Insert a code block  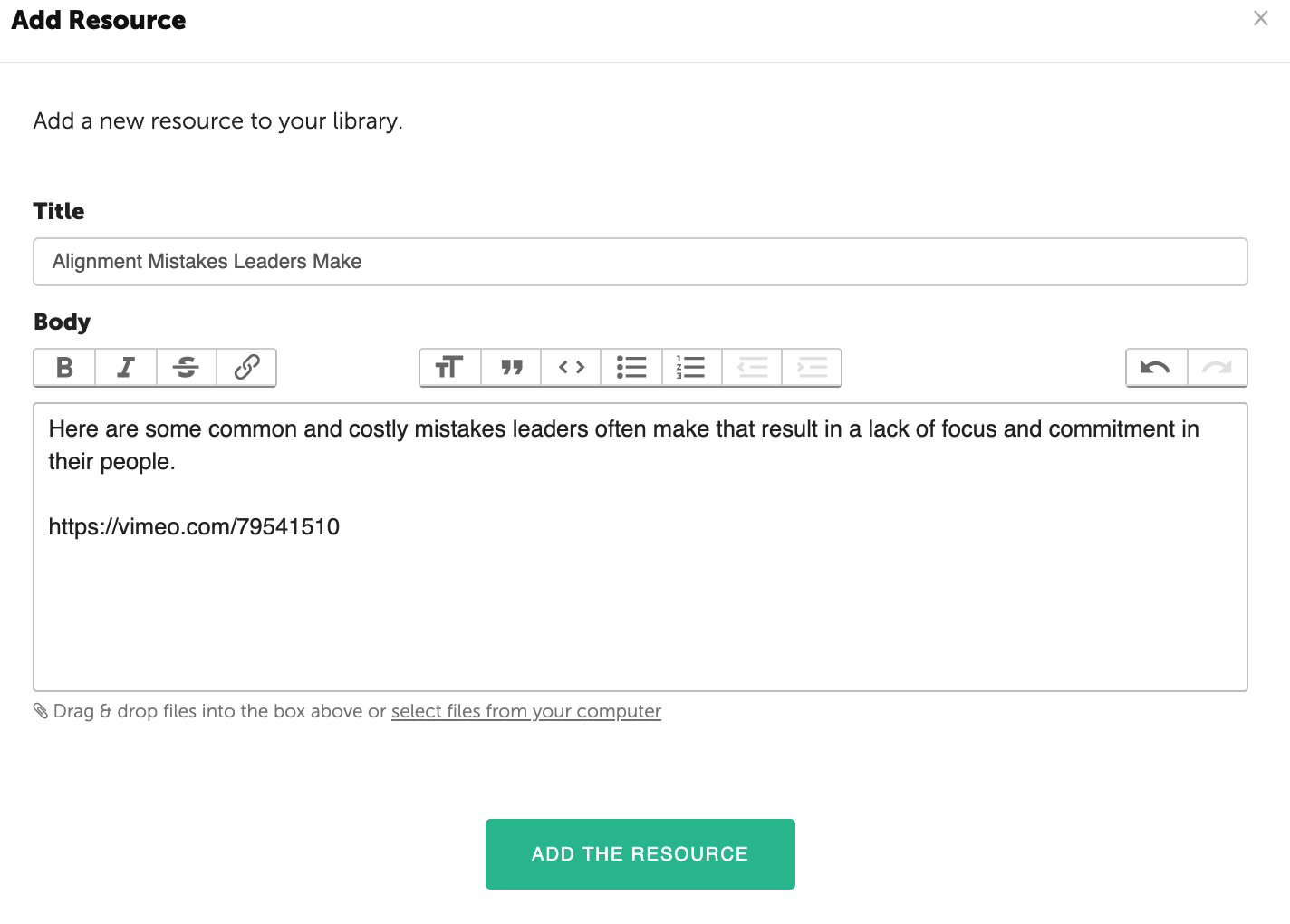pos(571,367)
